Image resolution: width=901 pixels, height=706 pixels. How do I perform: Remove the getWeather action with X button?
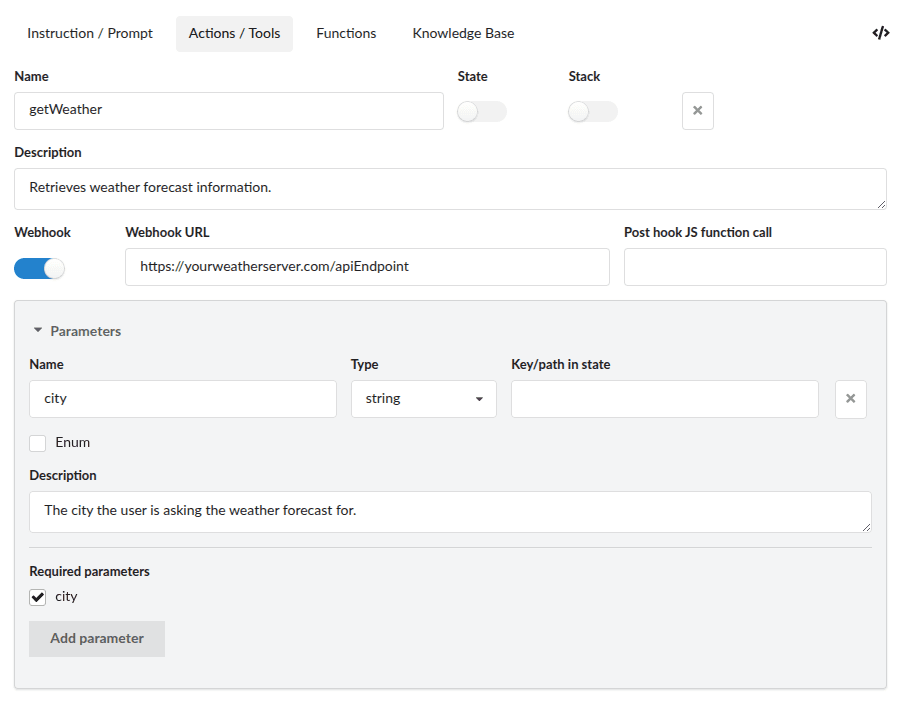coord(697,111)
